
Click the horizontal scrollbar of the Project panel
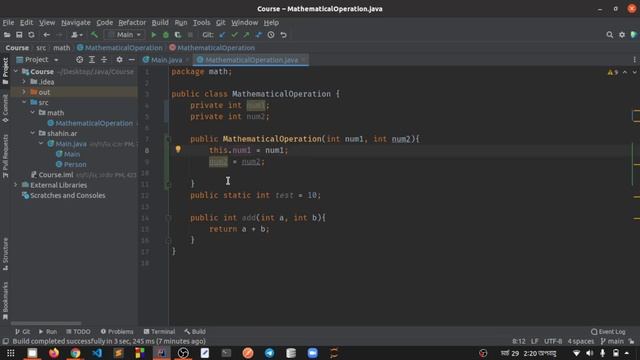[x=46, y=323]
